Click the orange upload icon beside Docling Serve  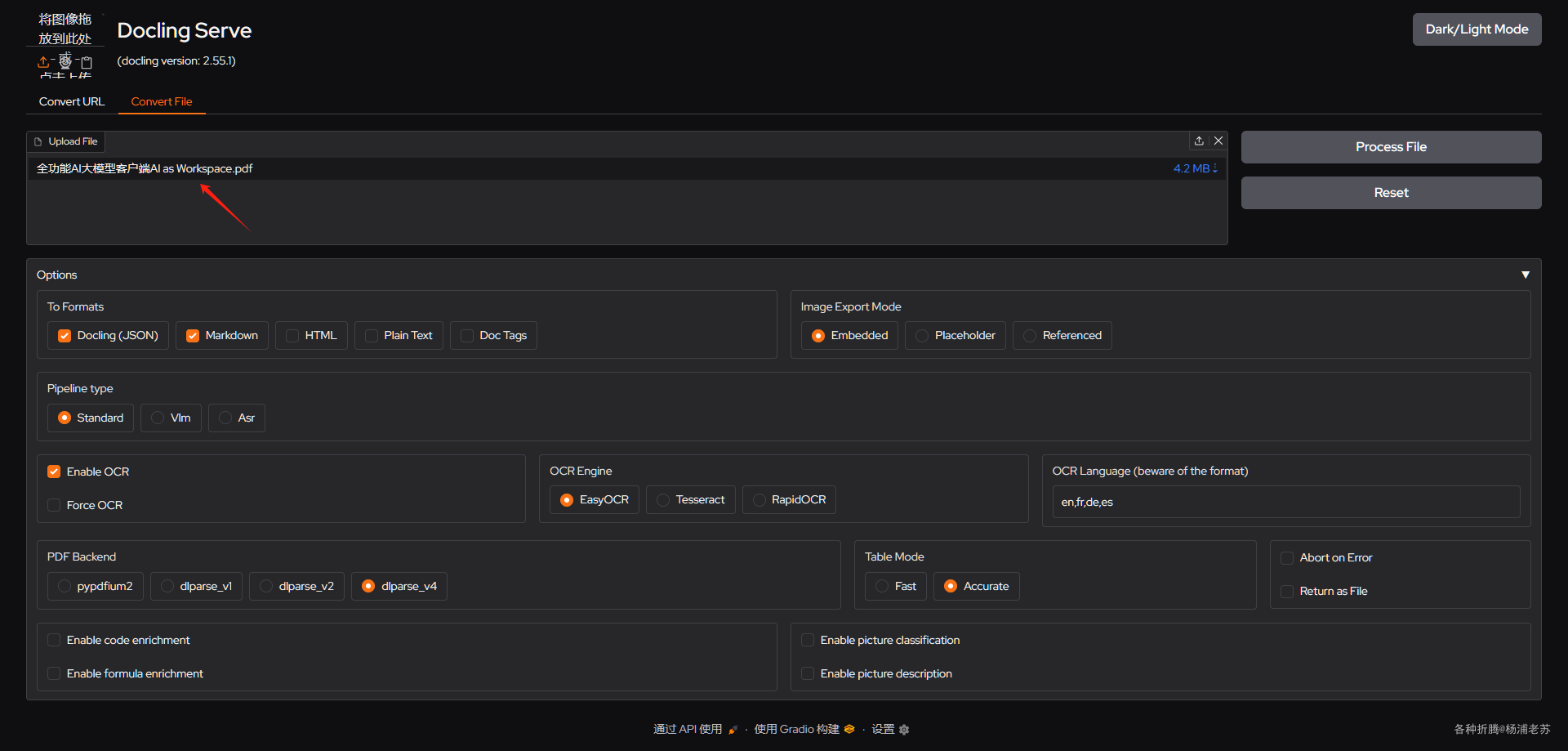(43, 62)
